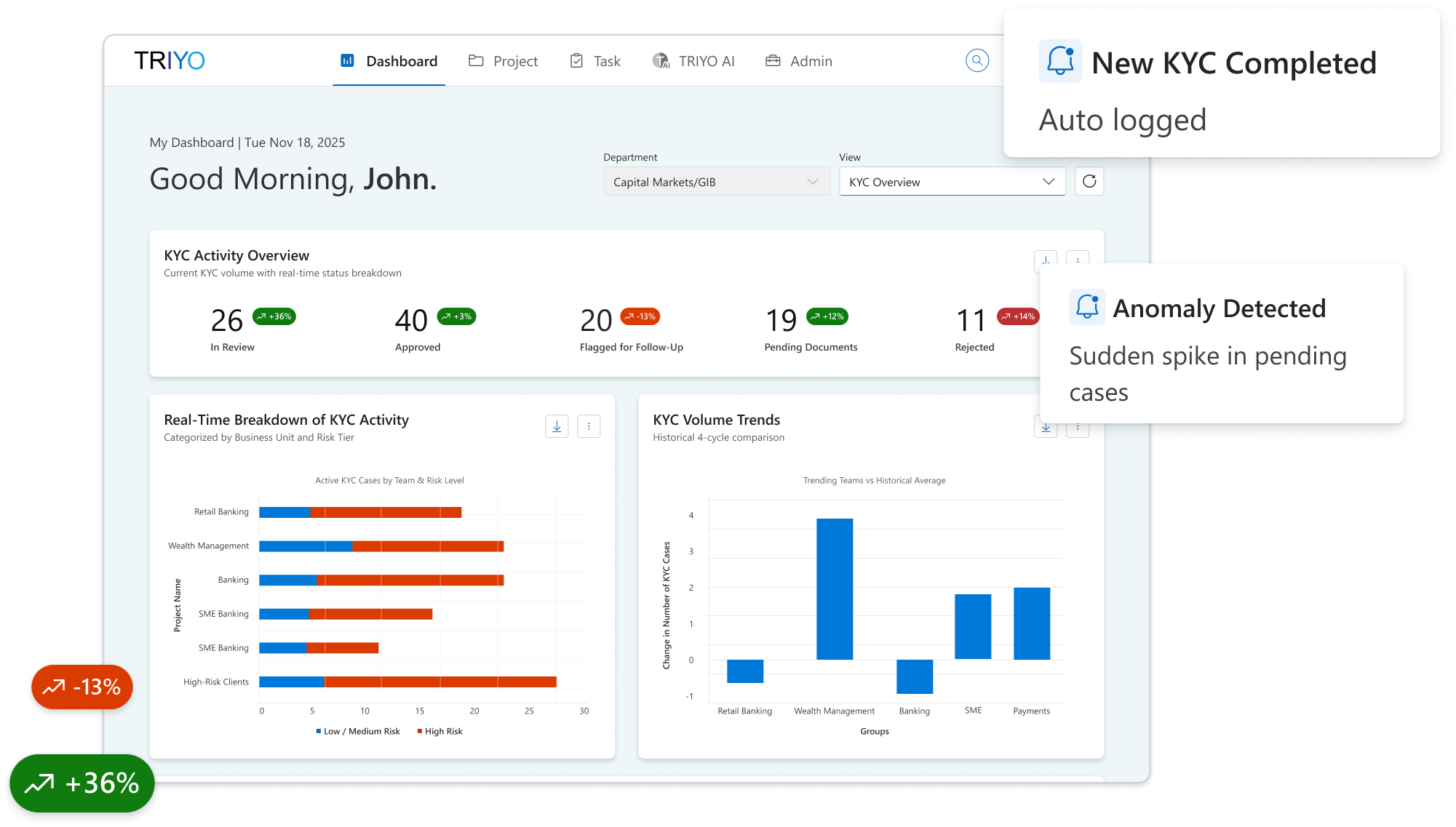Click the New KYC Completed bell icon
The height and width of the screenshot is (827, 1456).
click(1060, 61)
